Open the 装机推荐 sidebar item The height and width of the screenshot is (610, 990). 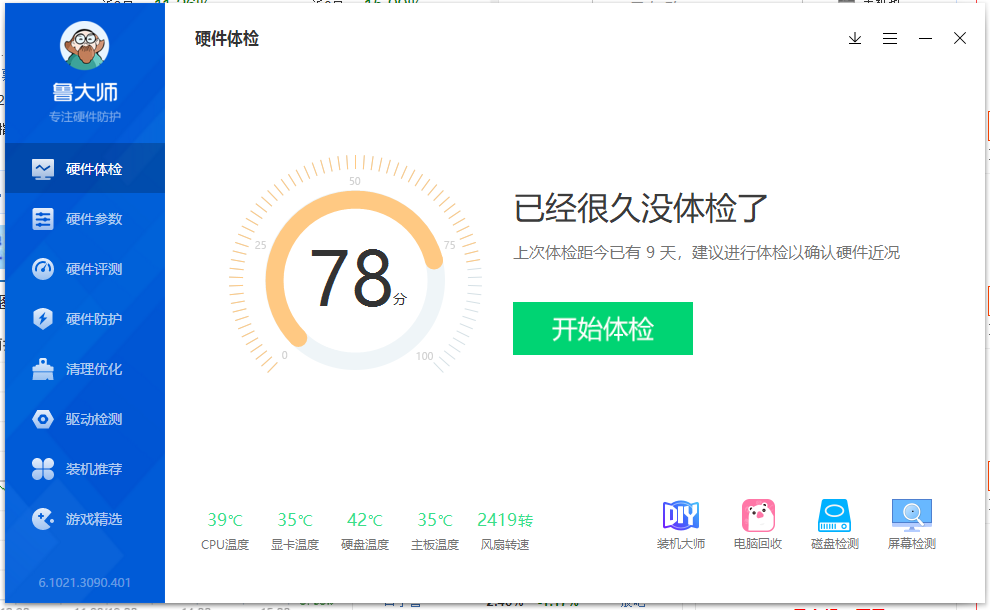click(85, 469)
